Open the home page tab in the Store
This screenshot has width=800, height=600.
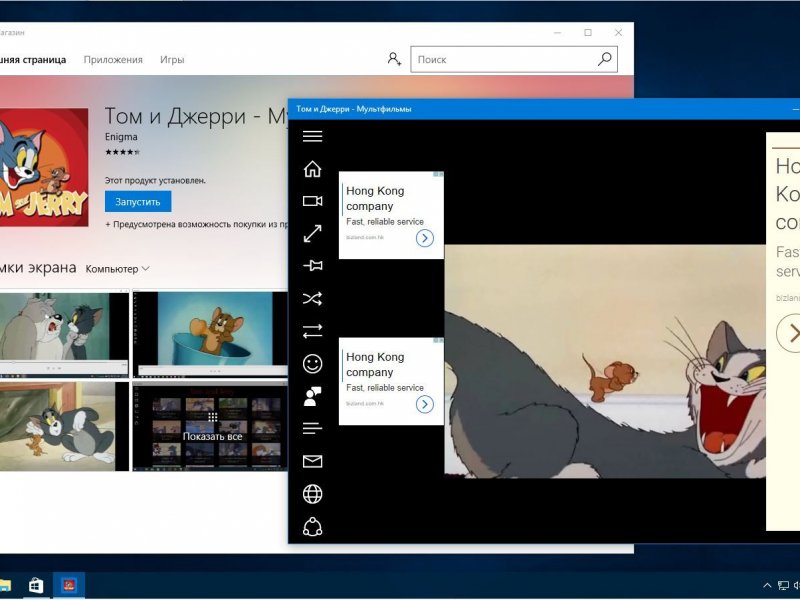point(33,60)
